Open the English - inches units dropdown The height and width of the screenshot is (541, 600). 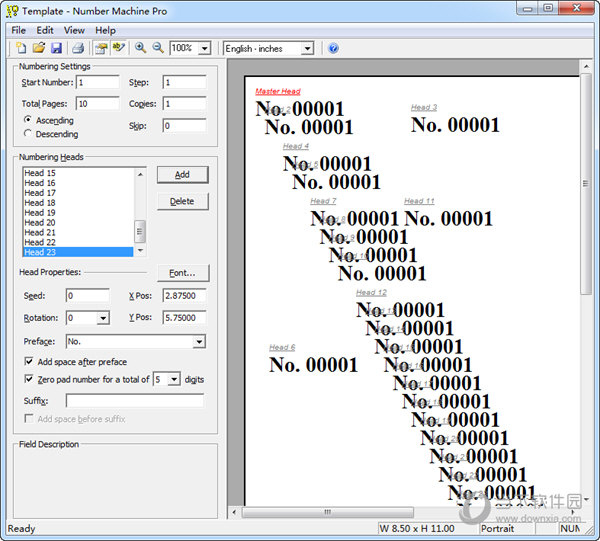307,49
